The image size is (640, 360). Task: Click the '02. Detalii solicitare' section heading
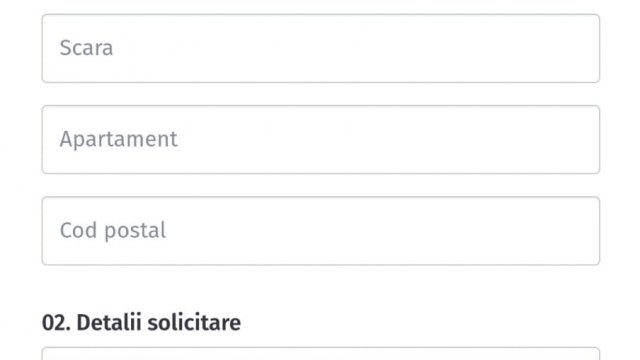click(141, 322)
